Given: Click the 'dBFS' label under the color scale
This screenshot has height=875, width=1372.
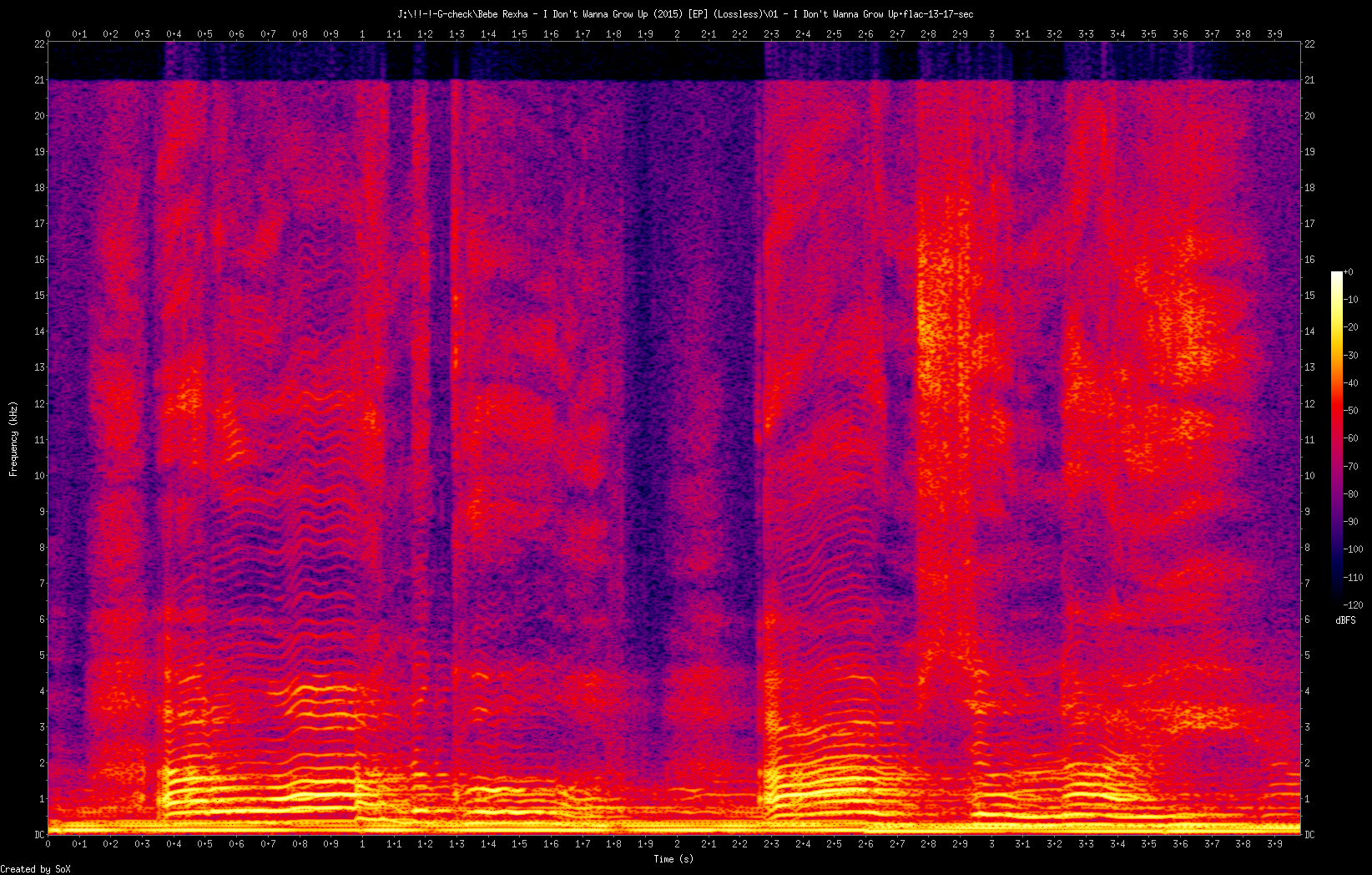Looking at the screenshot, I should coord(1345,620).
